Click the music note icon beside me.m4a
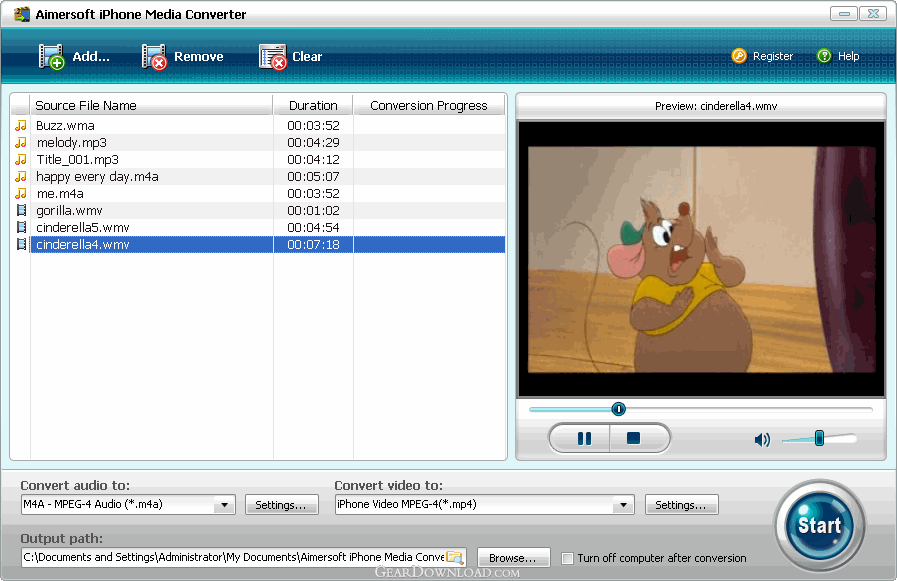This screenshot has width=897, height=581. (21, 193)
